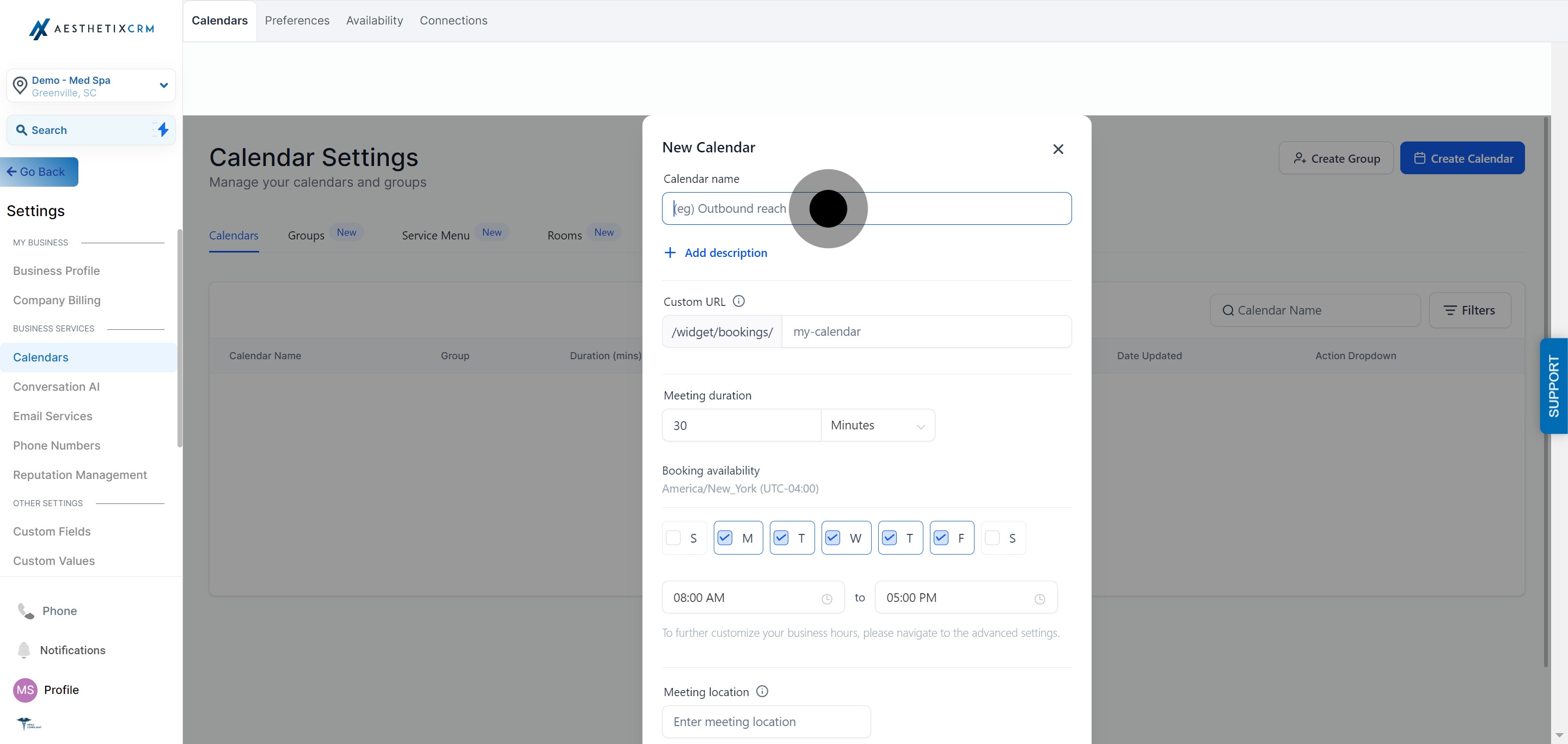This screenshot has width=1568, height=744.
Task: Click the Calendar name input field
Action: pos(950,208)
